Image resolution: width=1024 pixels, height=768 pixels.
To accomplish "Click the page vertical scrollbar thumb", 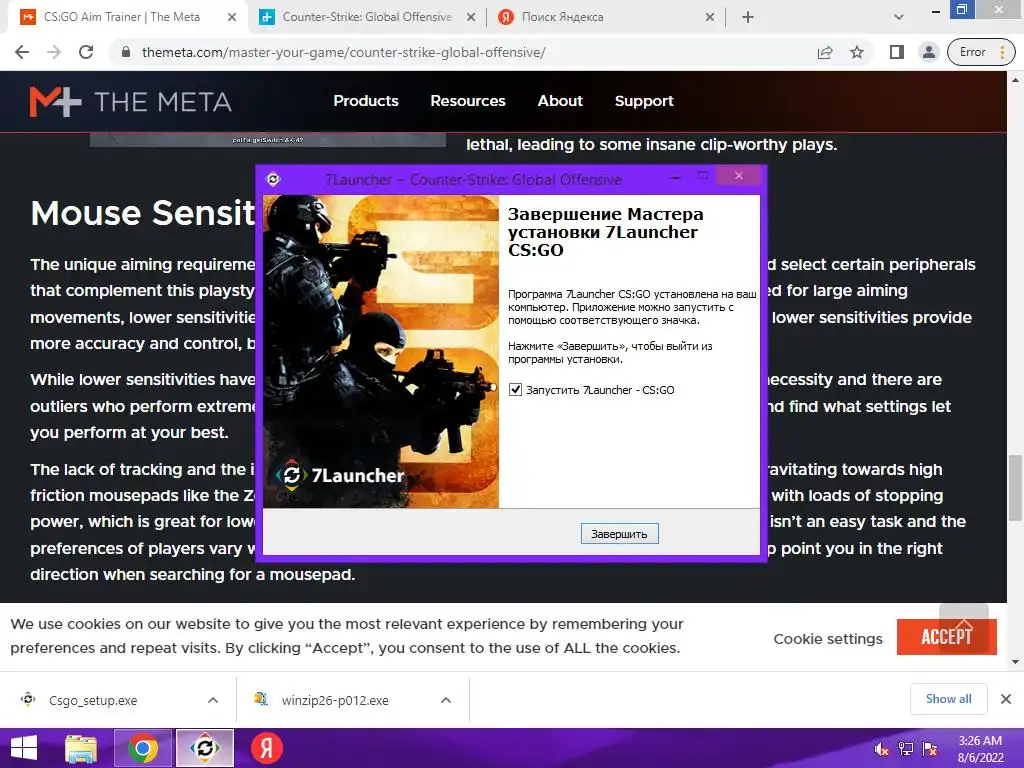I will 1015,487.
